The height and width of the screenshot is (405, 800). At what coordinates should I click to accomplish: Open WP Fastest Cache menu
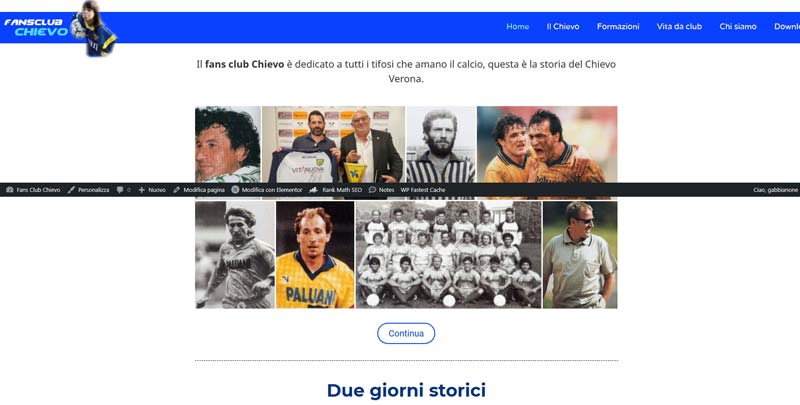427,189
